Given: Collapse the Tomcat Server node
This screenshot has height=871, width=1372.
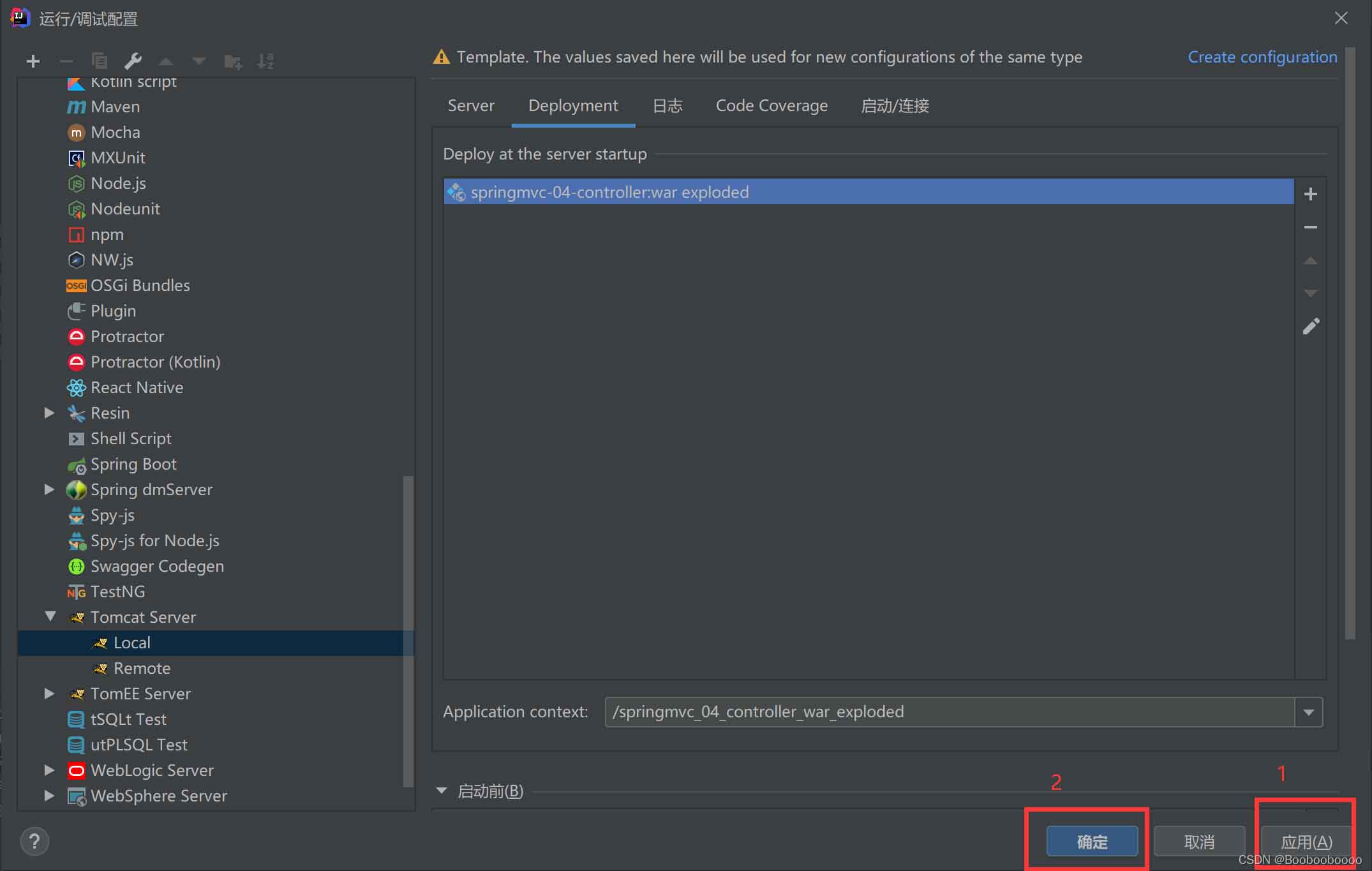Looking at the screenshot, I should [x=50, y=616].
